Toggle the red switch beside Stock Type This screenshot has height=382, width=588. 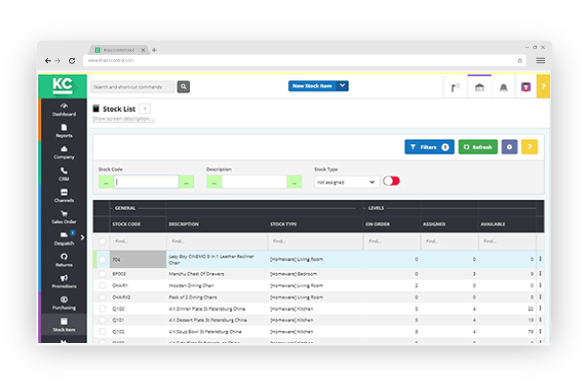click(391, 181)
